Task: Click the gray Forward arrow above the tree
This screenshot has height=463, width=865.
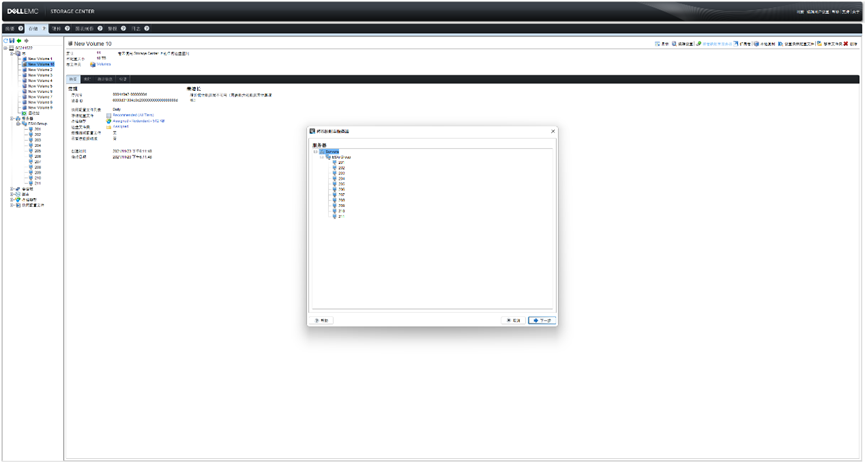Action: tap(26, 41)
